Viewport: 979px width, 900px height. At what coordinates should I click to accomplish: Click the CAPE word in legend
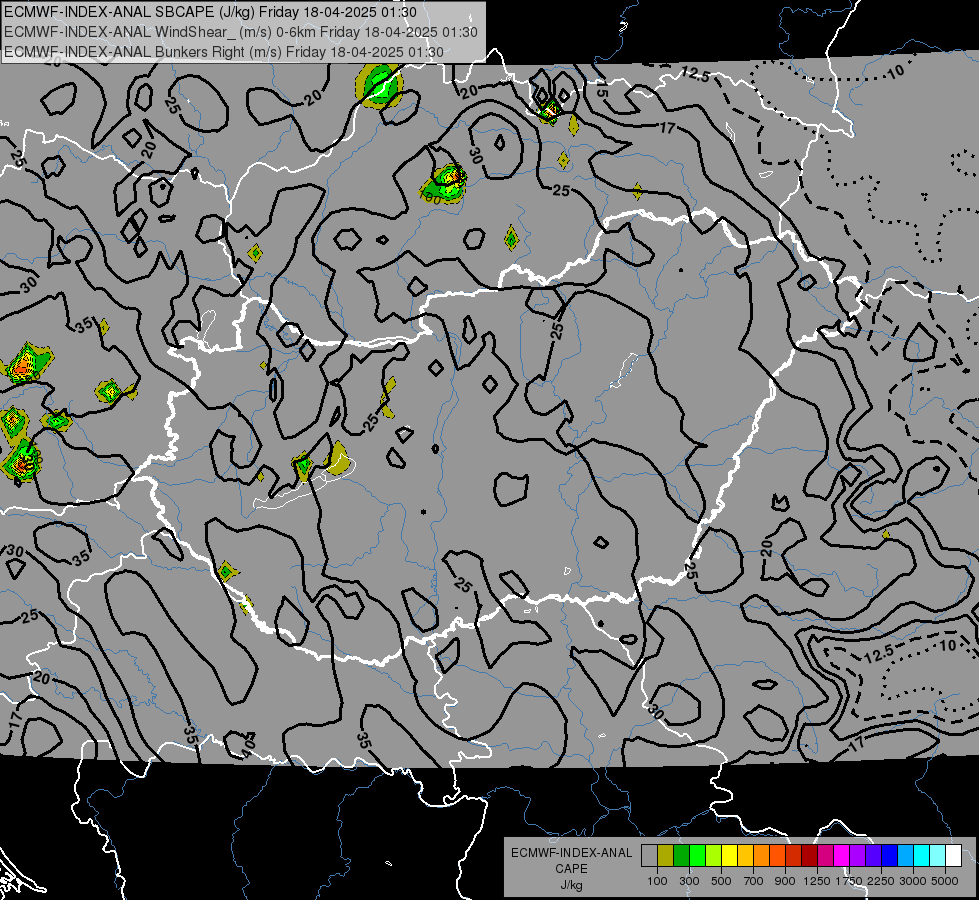pos(571,869)
